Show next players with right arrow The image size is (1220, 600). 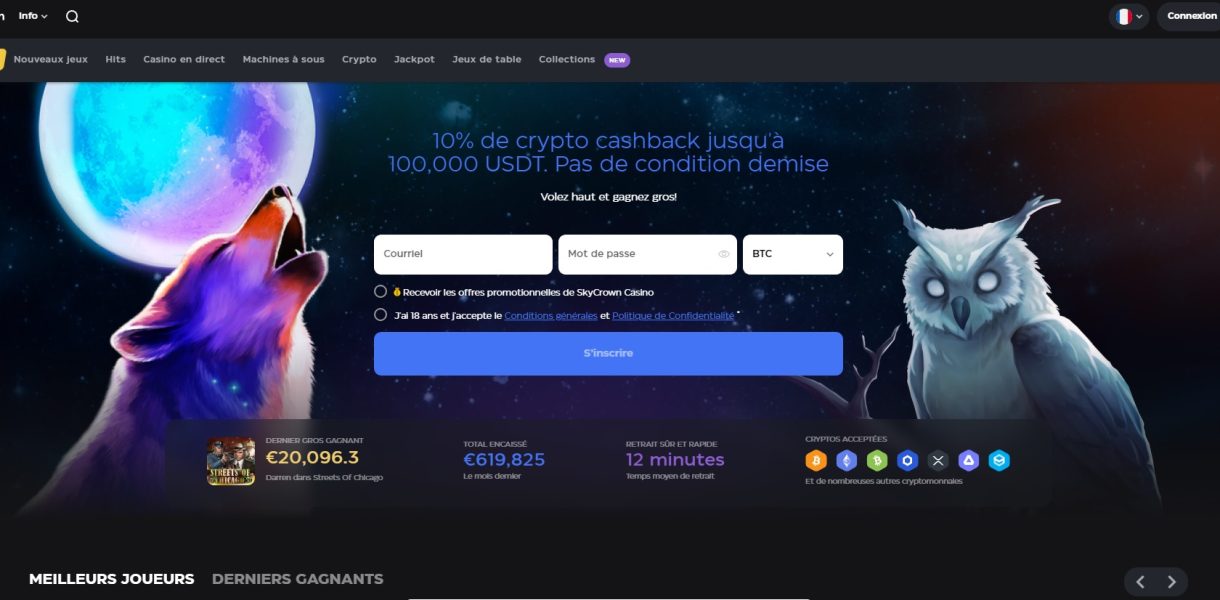click(x=1172, y=581)
